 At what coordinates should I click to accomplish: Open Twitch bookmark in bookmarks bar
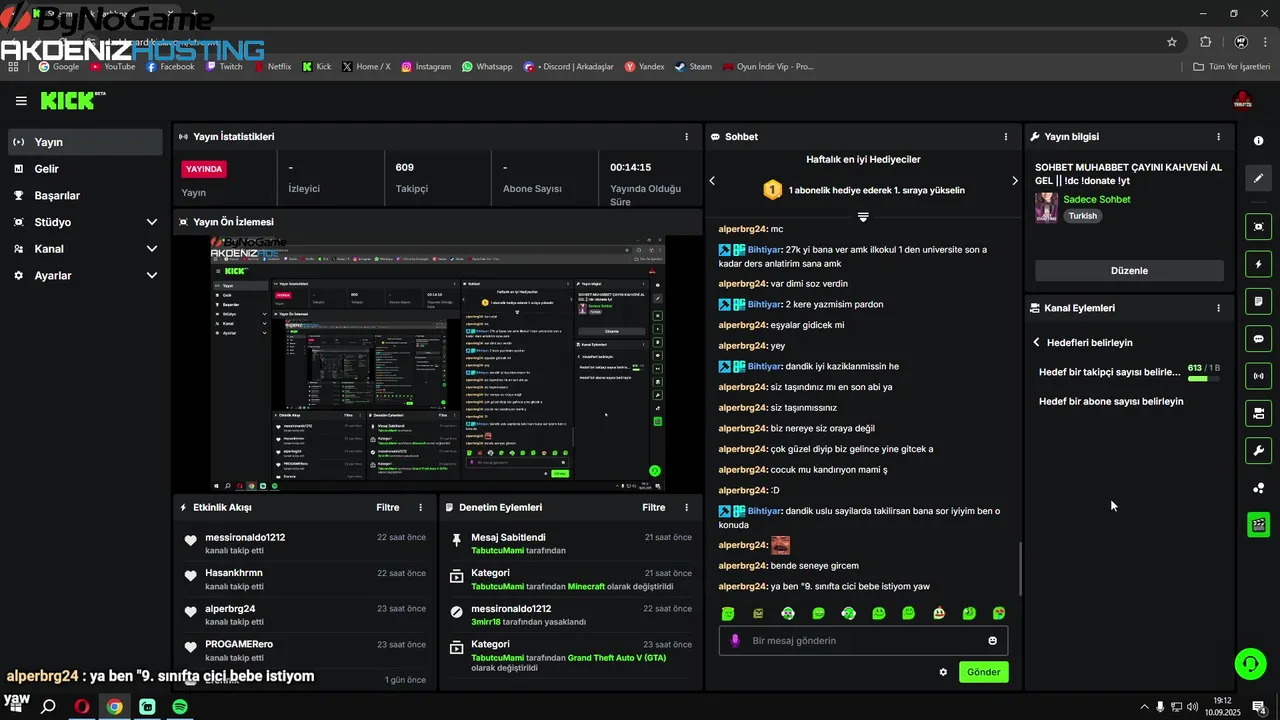(224, 67)
